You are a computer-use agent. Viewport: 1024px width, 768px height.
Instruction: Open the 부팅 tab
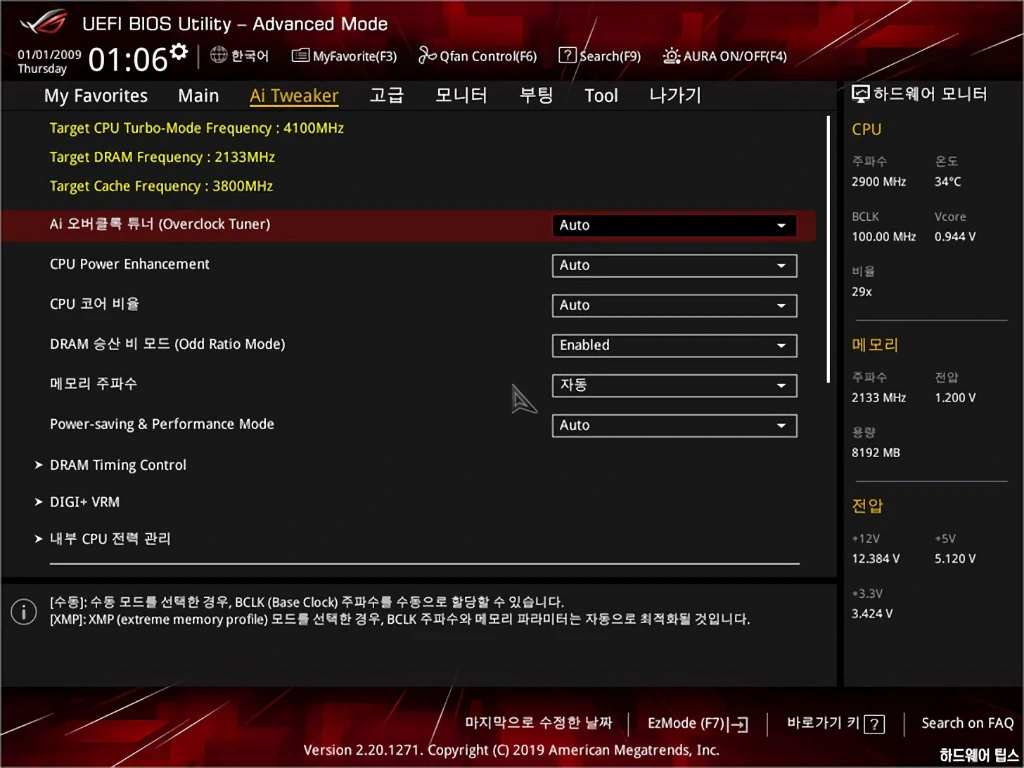click(536, 95)
